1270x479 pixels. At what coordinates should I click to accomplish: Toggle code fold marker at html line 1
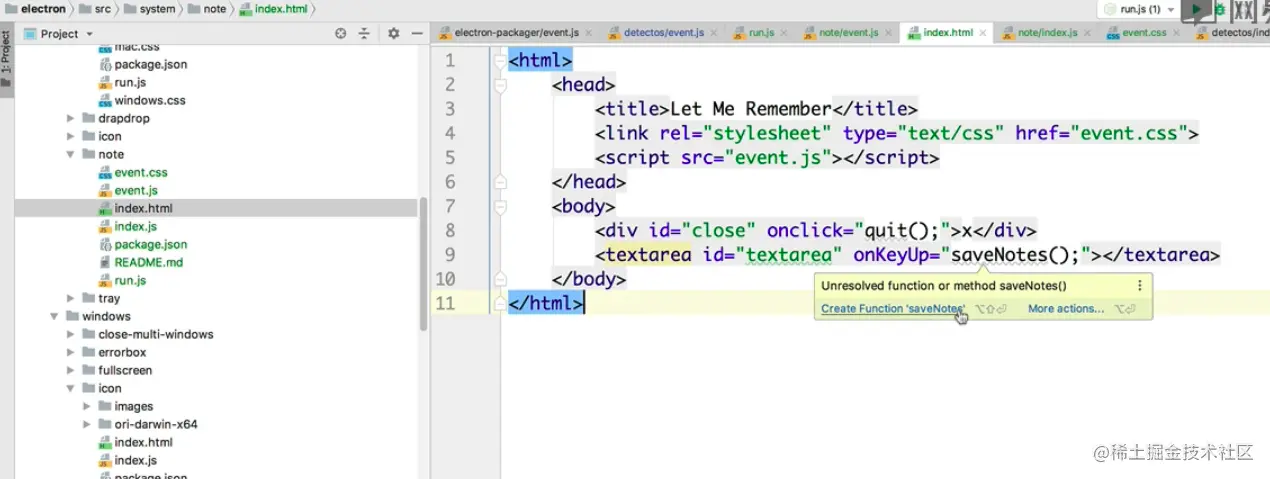click(500, 60)
